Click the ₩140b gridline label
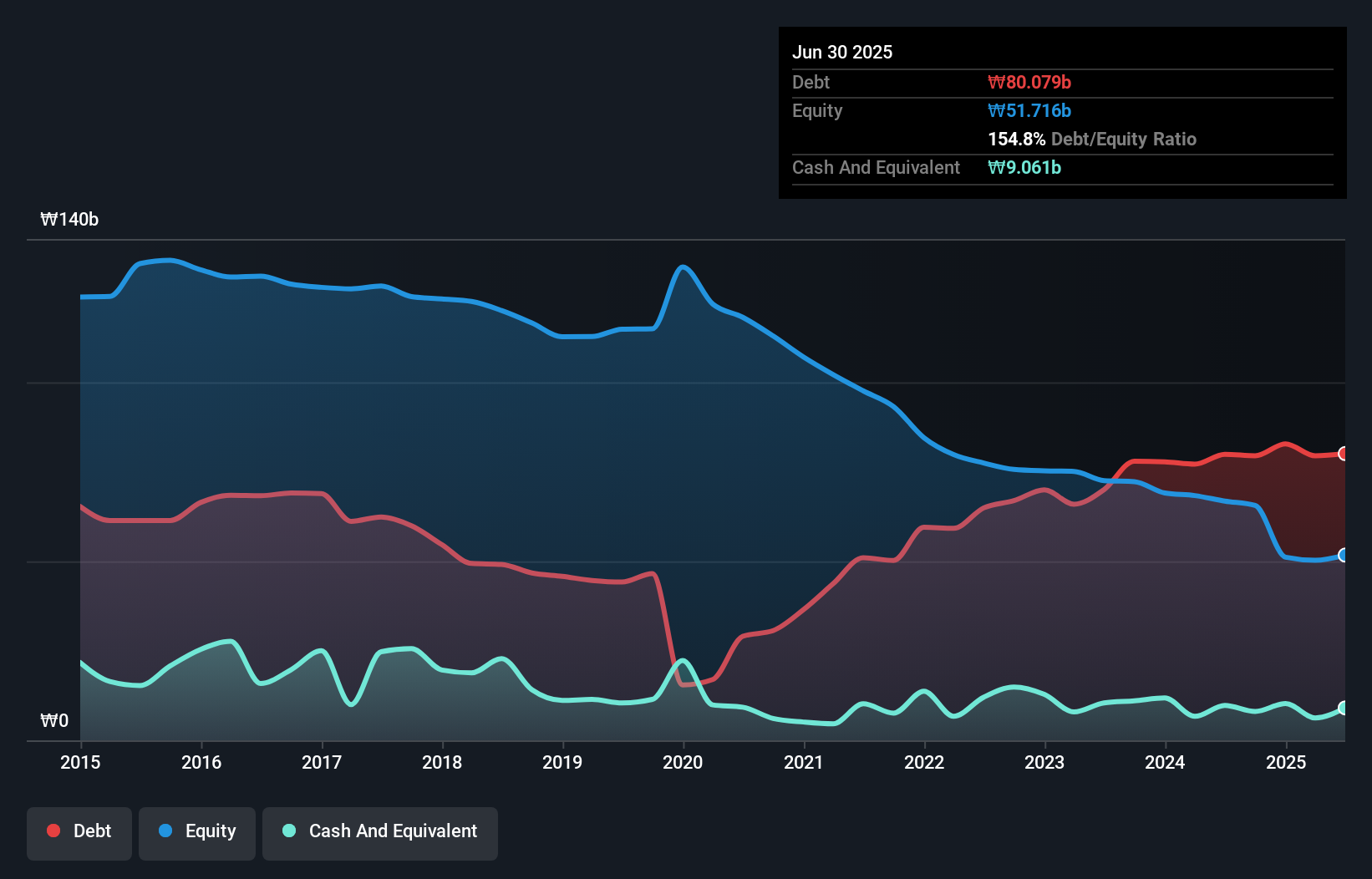The image size is (1372, 879). click(x=70, y=220)
